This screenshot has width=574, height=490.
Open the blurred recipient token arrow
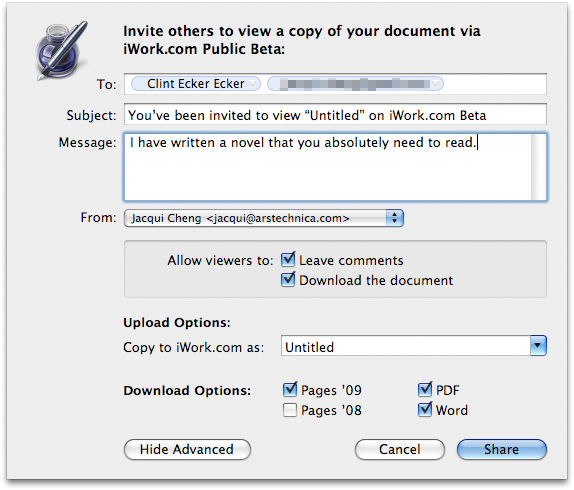coord(435,84)
